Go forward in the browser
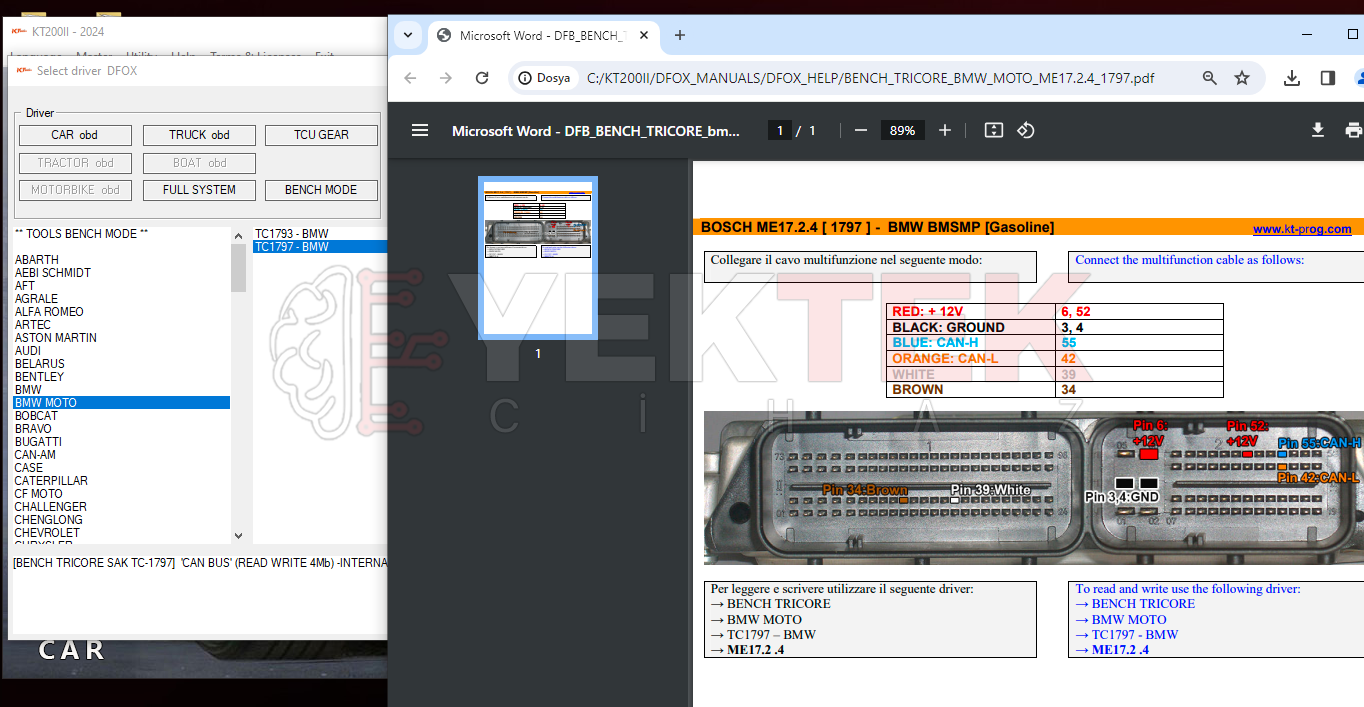 click(x=446, y=78)
